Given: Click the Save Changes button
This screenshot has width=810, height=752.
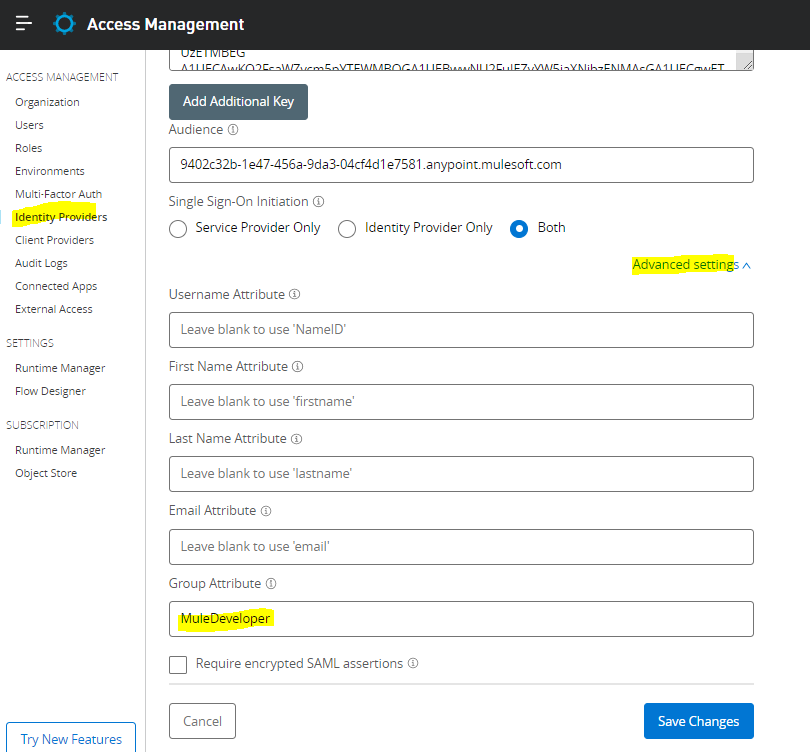Looking at the screenshot, I should coord(698,720).
